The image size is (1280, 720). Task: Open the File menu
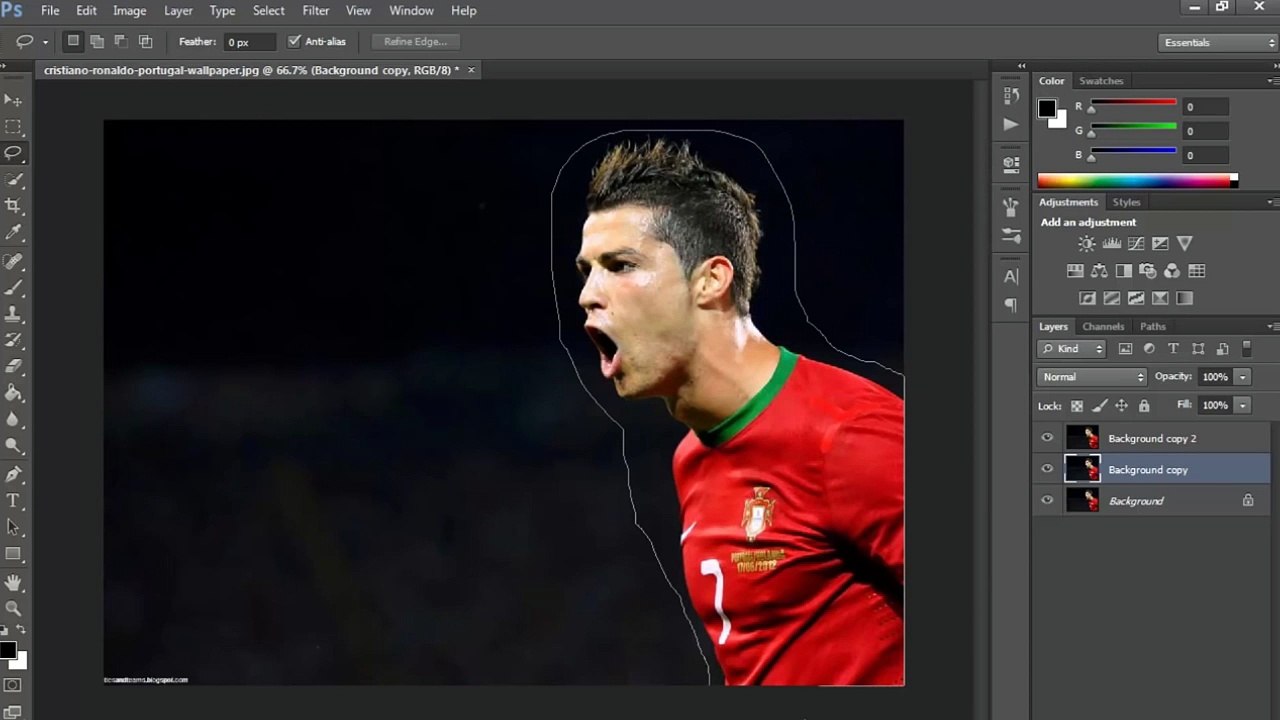tap(50, 10)
